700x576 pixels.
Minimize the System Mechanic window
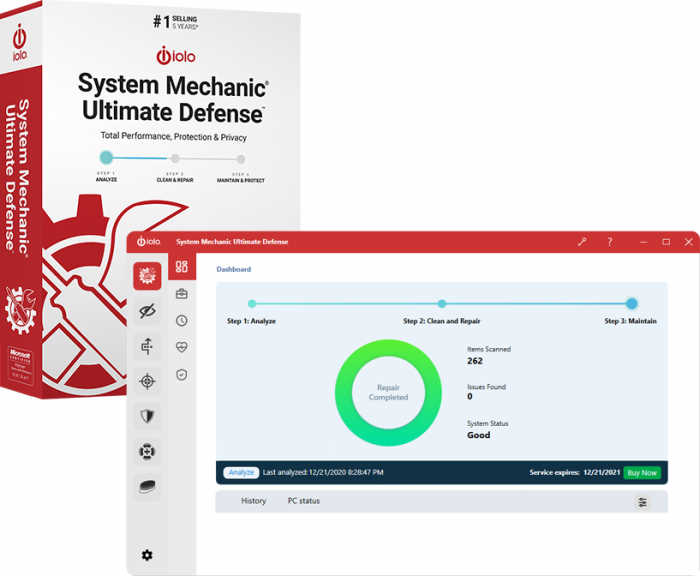[643, 242]
